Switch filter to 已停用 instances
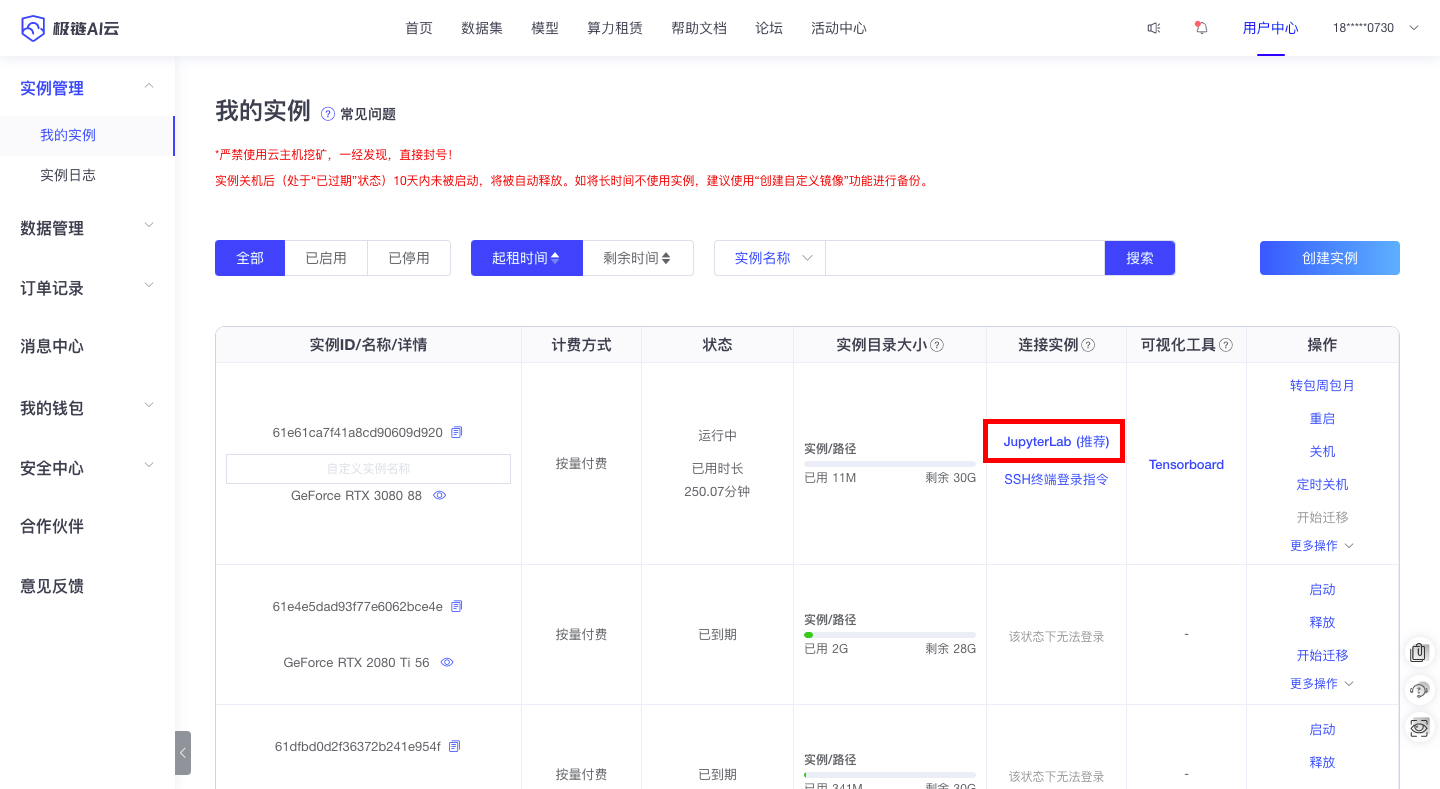1440x789 pixels. coord(408,257)
